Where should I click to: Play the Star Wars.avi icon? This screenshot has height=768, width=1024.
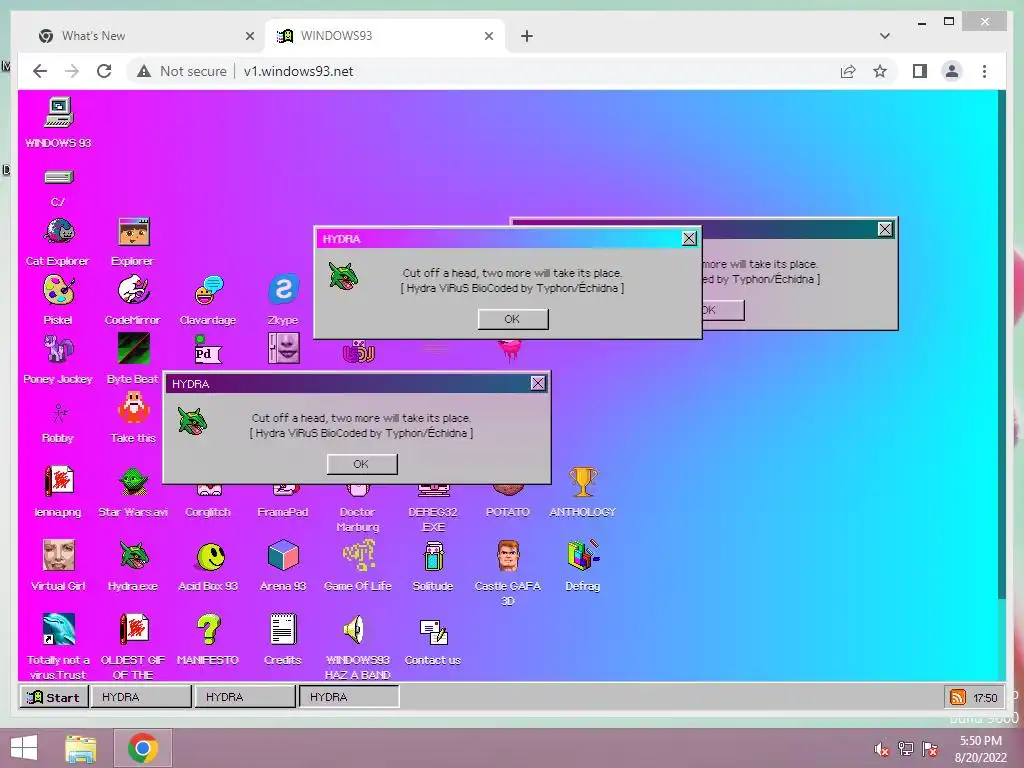(133, 483)
